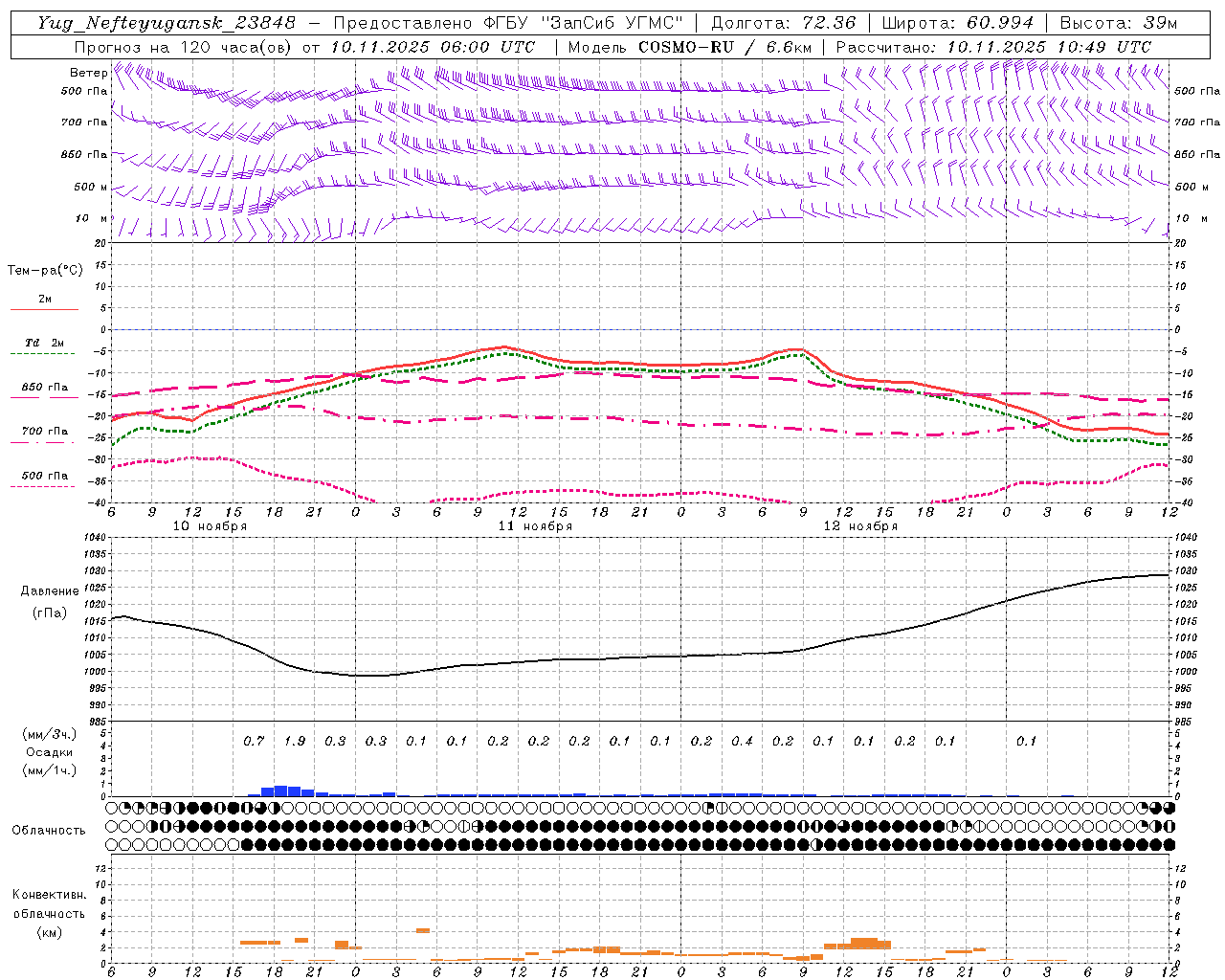Image resolution: width=1225 pixels, height=980 pixels.
Task: Click the model name COSMO-RU / 6.6км
Action: point(724,47)
